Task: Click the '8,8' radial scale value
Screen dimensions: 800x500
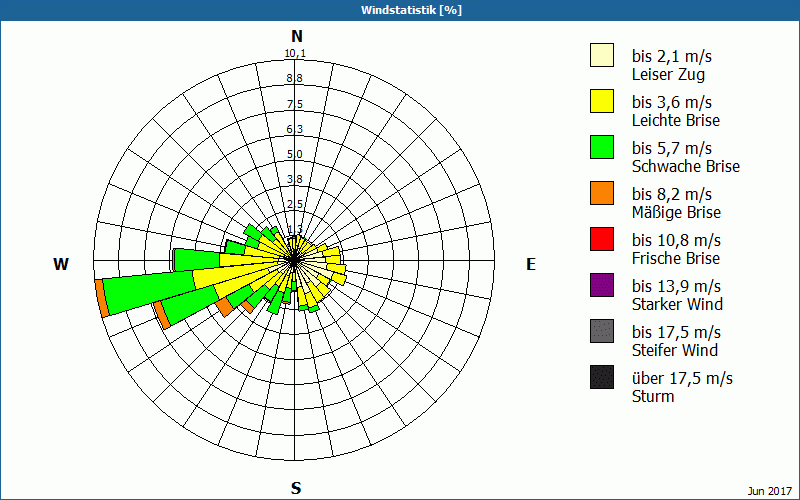Action: pyautogui.click(x=294, y=79)
